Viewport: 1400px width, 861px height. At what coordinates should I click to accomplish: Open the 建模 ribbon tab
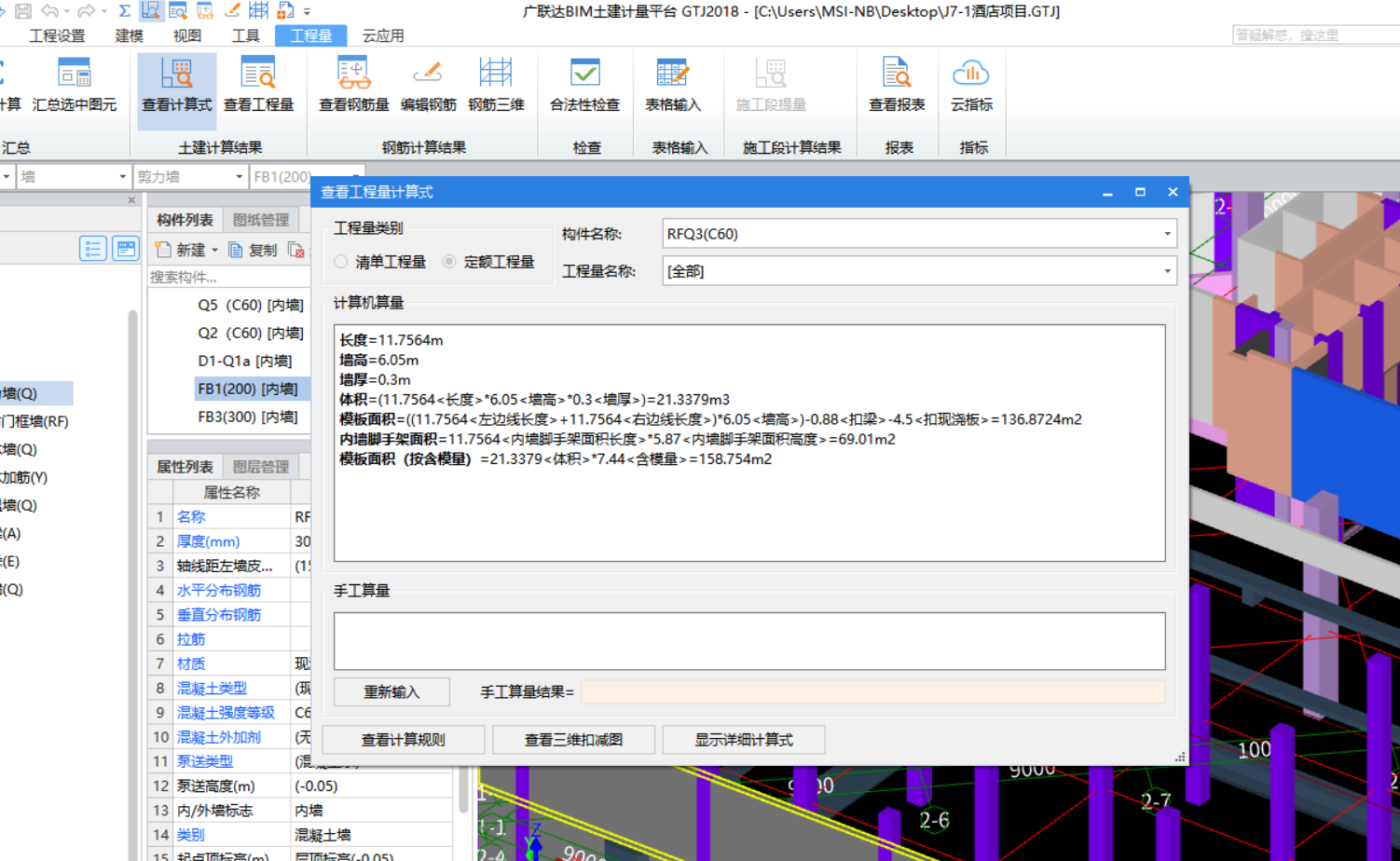(x=130, y=35)
